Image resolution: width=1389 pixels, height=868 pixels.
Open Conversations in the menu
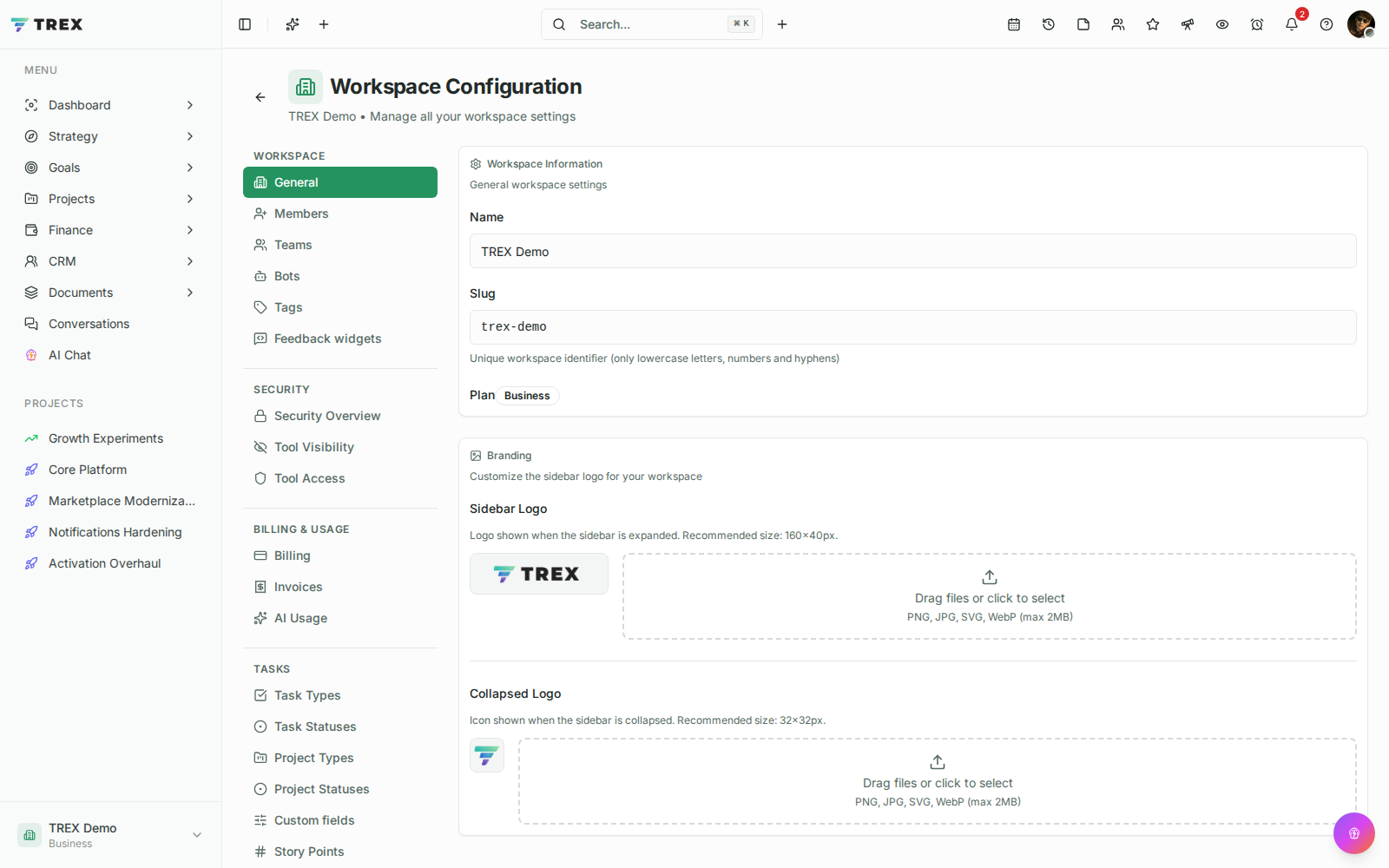110,324
